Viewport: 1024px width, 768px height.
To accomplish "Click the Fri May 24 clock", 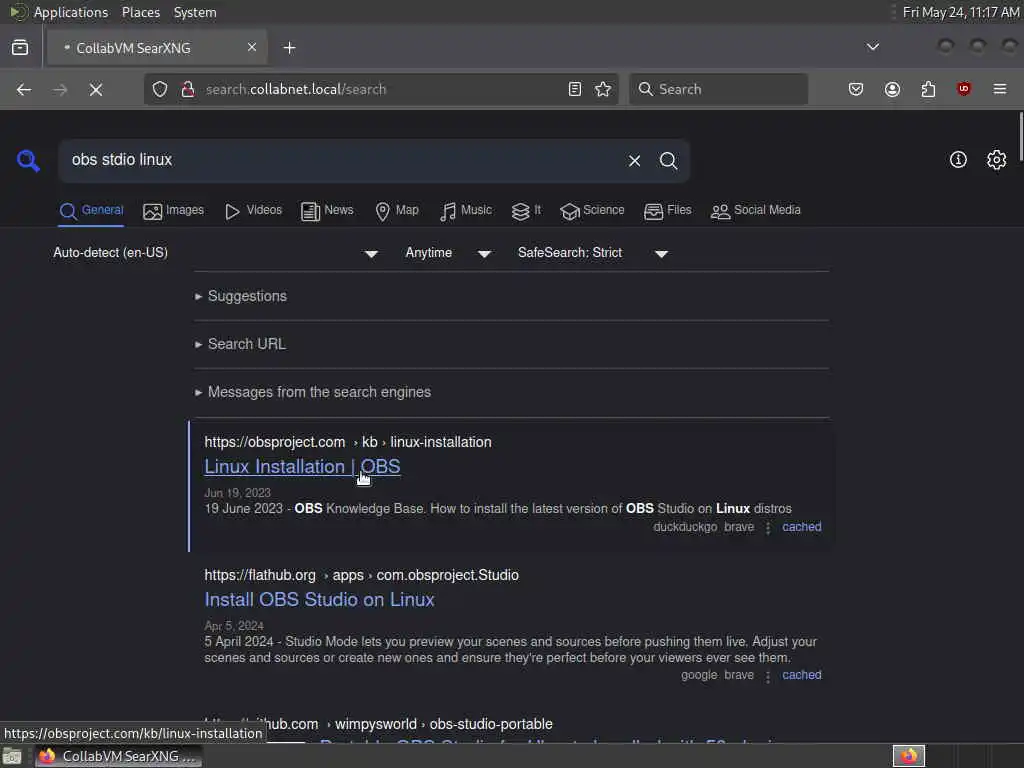I will click(961, 12).
